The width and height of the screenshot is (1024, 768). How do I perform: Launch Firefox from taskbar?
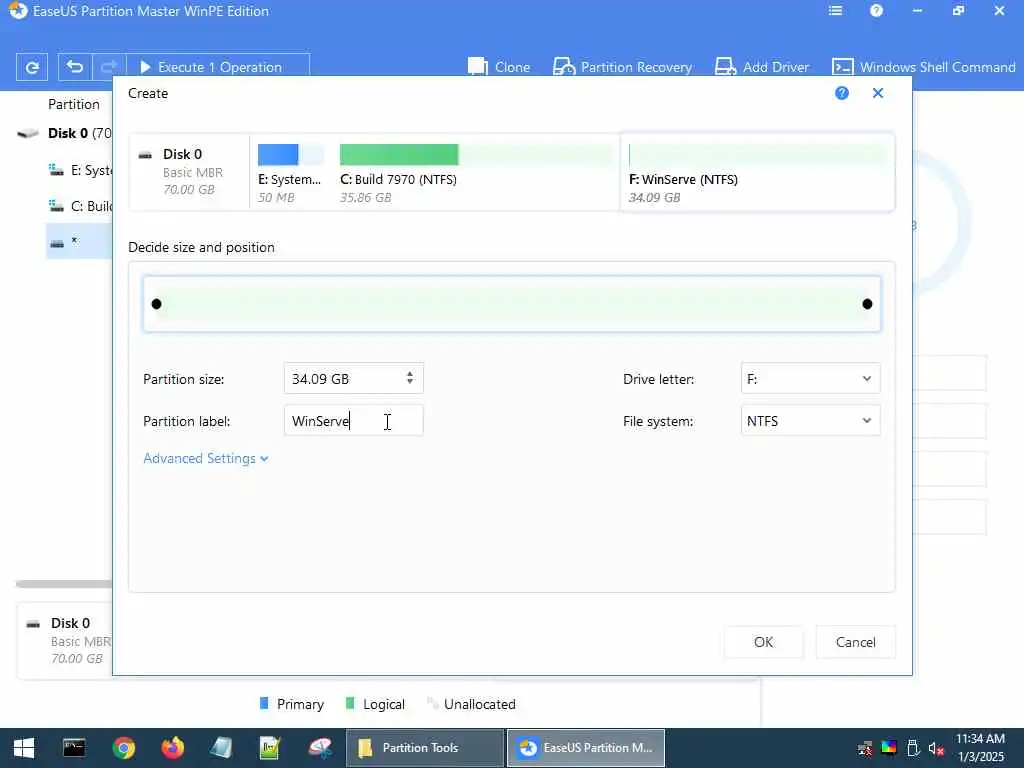[x=172, y=748]
